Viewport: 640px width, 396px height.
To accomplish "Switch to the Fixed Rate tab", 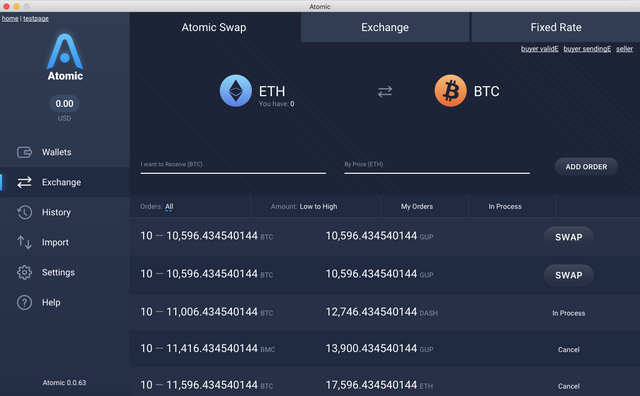I will [556, 27].
